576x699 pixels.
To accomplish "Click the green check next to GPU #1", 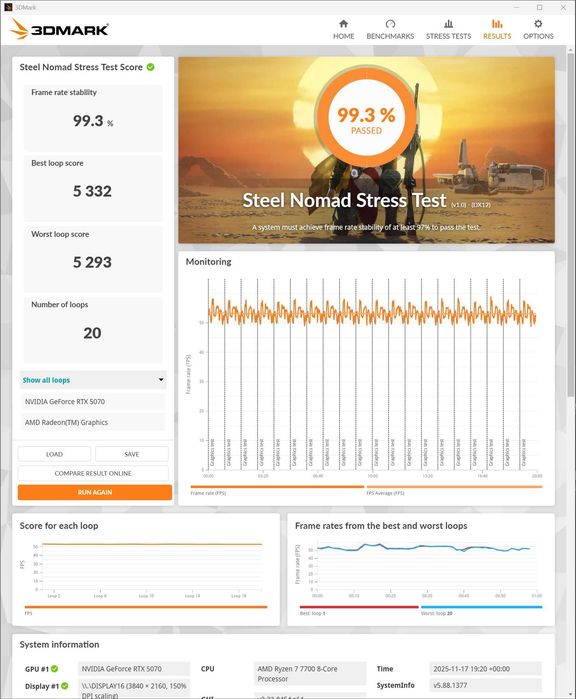I will tap(54, 669).
